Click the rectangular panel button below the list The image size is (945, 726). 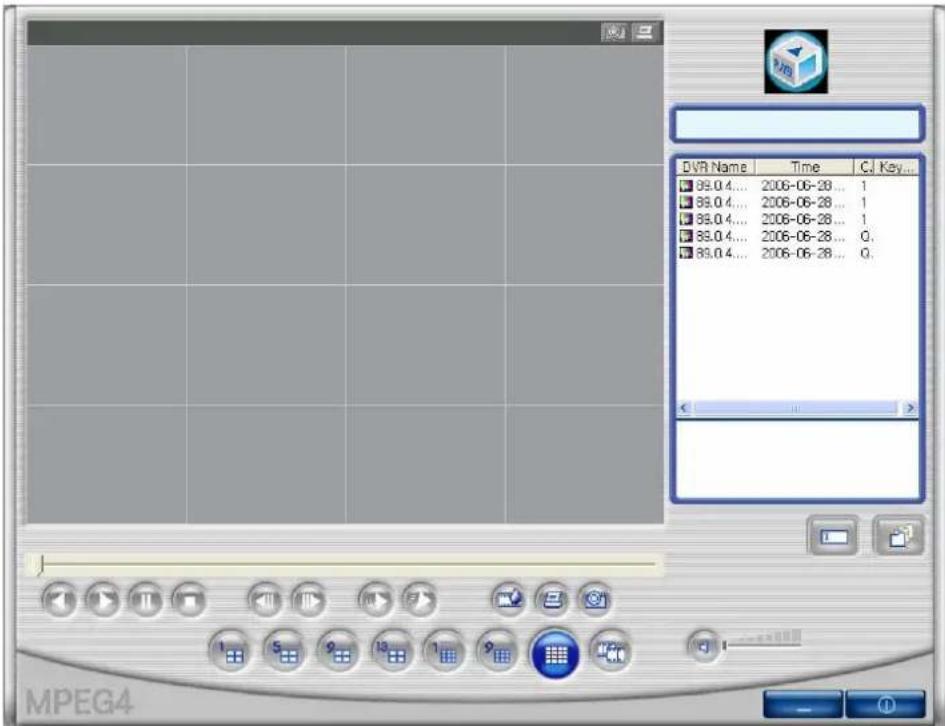click(834, 536)
